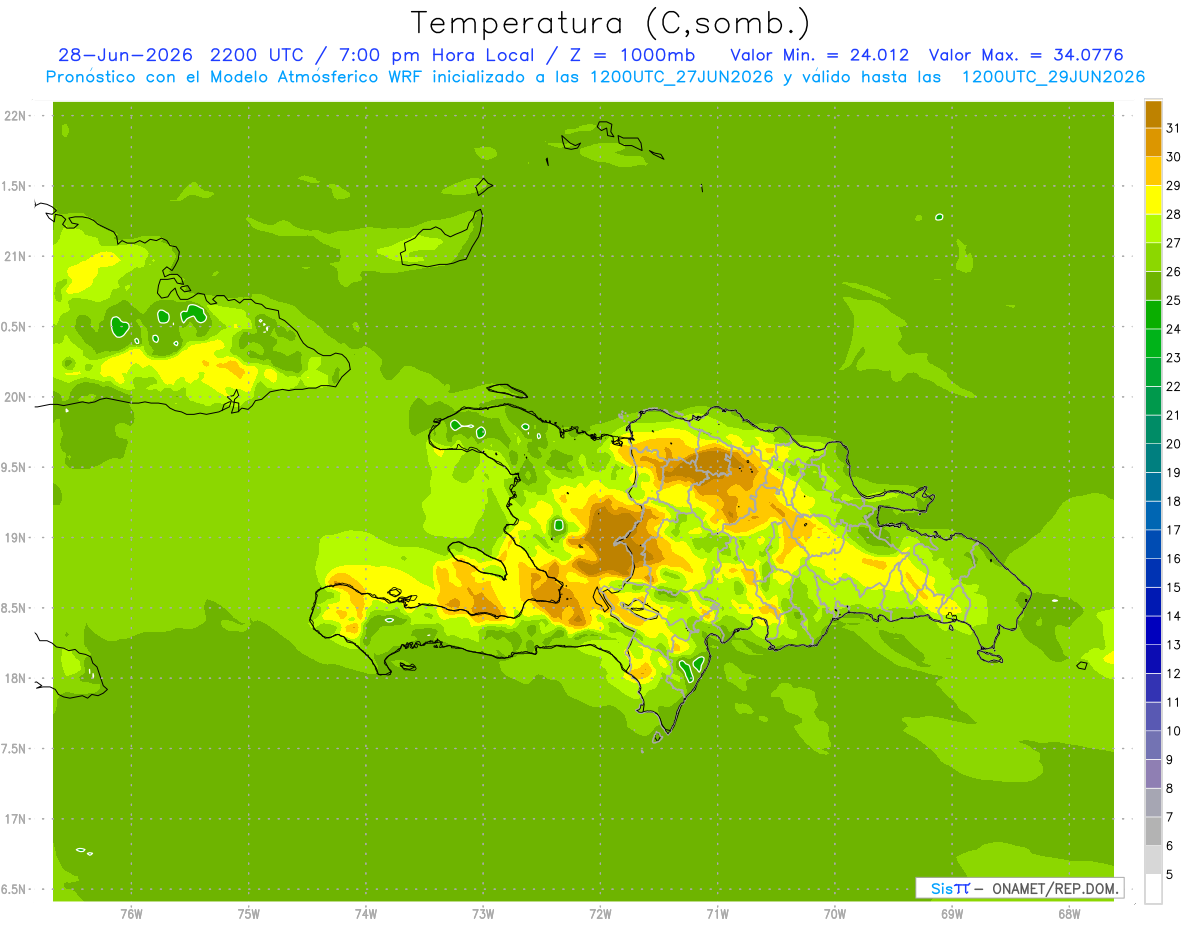Click the 'Valor Min. = 24.012' readout
This screenshot has width=1200, height=927.
tap(820, 55)
